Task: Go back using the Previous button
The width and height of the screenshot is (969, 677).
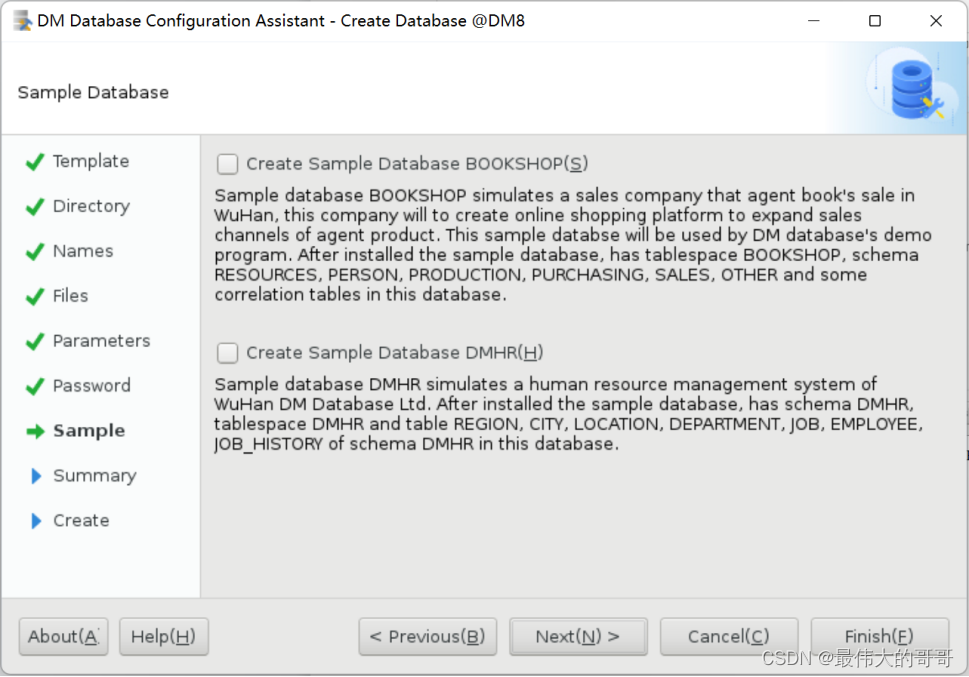Action: pyautogui.click(x=427, y=636)
